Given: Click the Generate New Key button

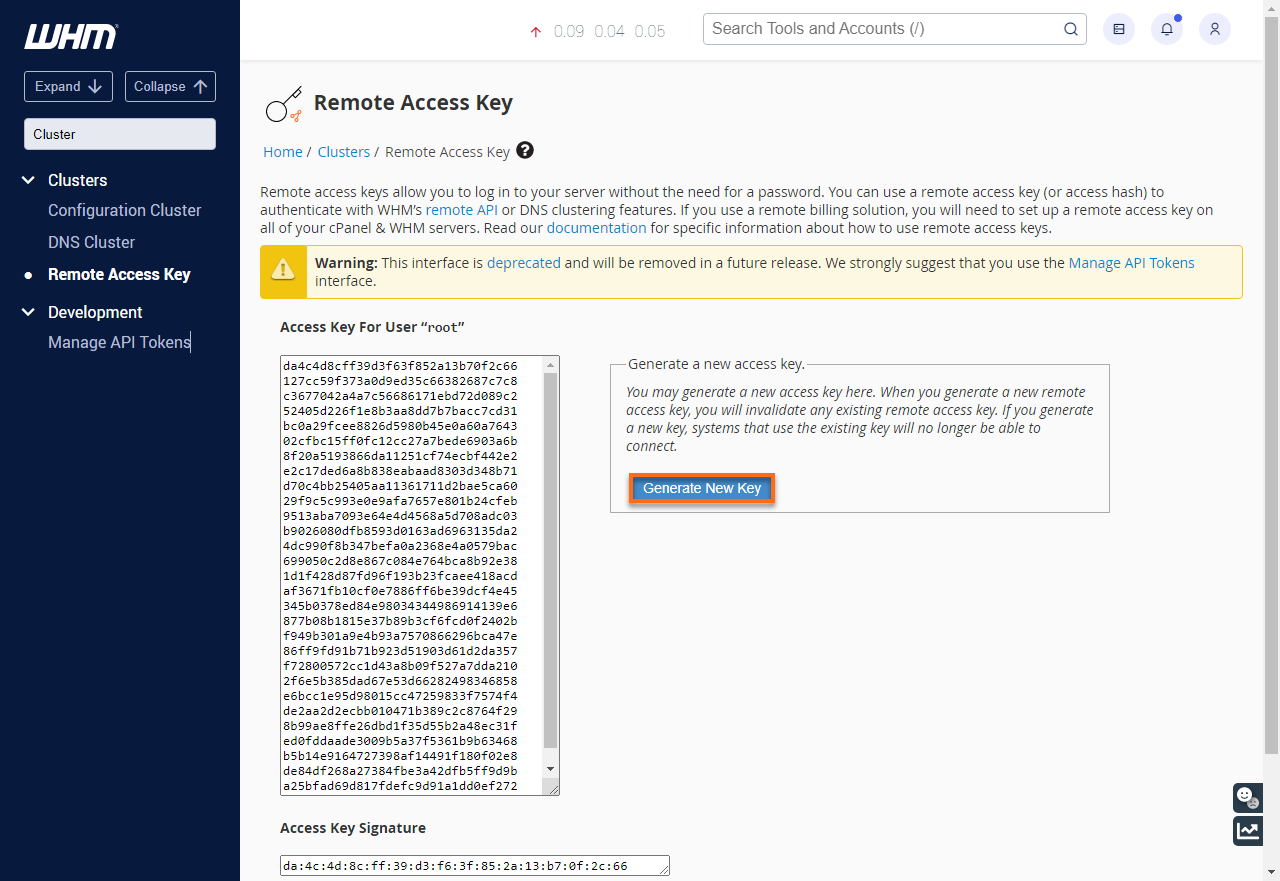Looking at the screenshot, I should [x=701, y=488].
